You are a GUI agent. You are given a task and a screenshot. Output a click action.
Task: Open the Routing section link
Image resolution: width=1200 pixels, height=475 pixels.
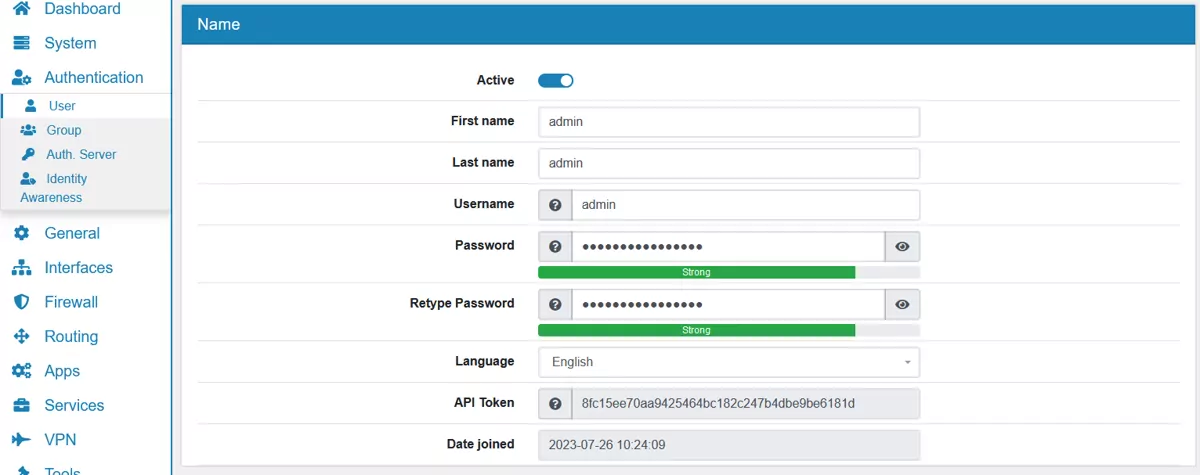[x=71, y=337]
